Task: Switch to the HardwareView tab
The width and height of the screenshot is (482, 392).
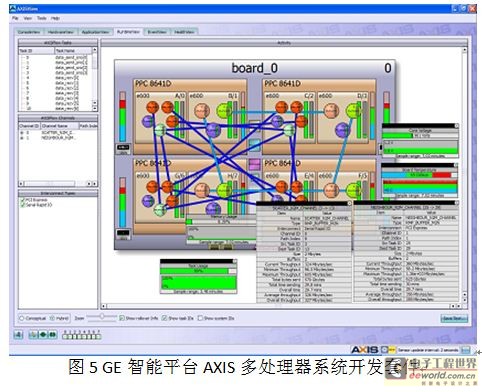Action: click(60, 32)
